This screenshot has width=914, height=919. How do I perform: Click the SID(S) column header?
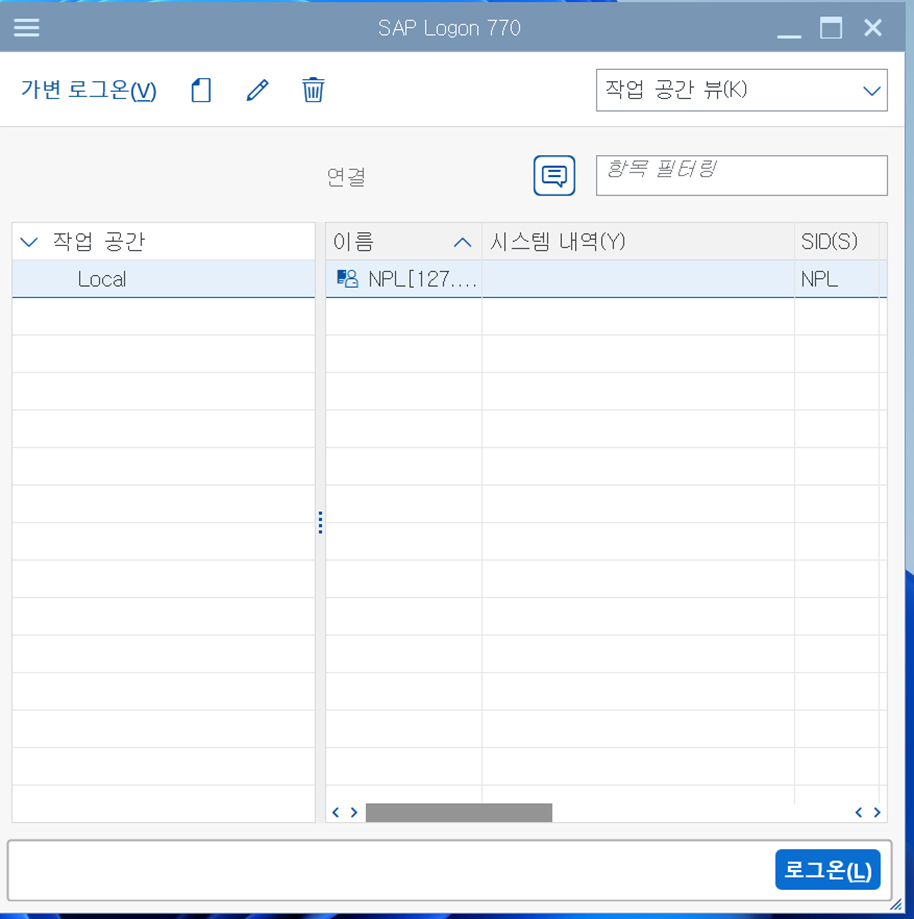[837, 241]
